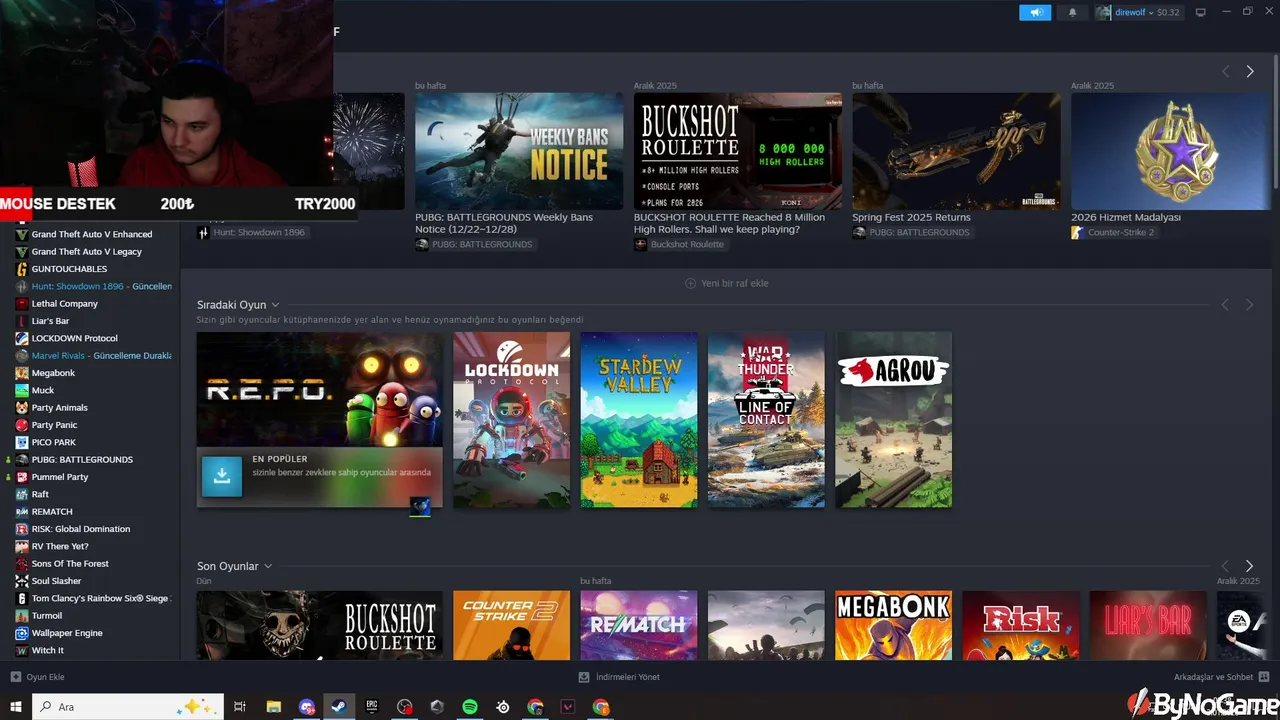Open Agrou game cover
Screen dimensions: 1280x720
pos(894,420)
